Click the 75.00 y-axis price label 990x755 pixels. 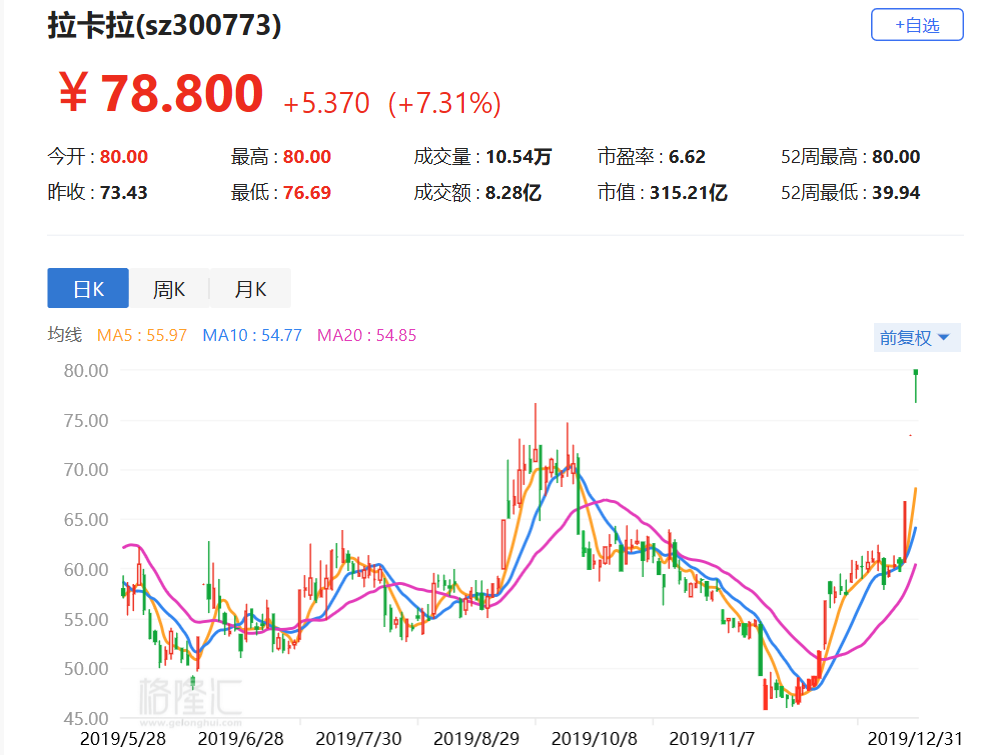point(86,420)
